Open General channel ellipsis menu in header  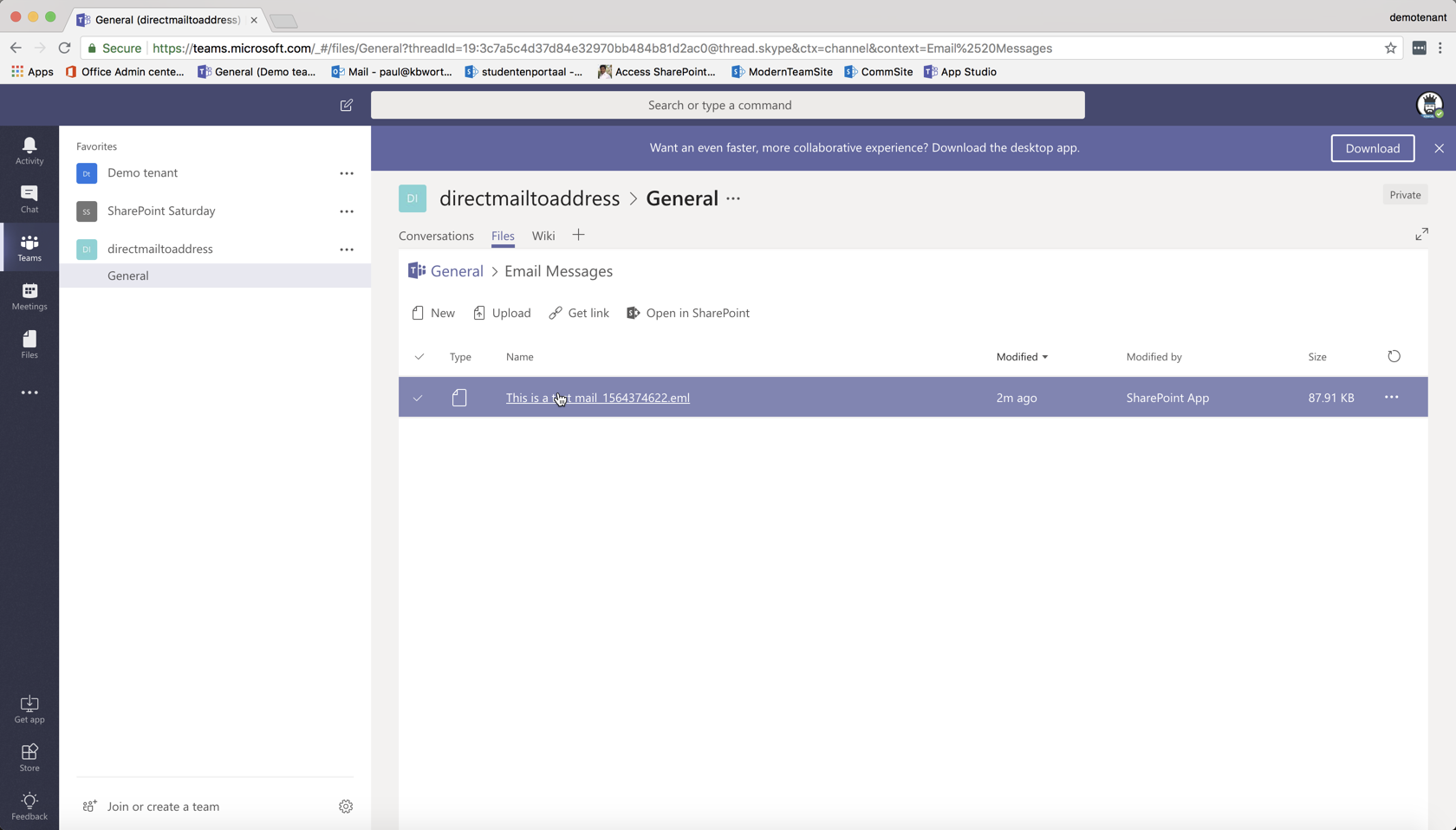(733, 198)
